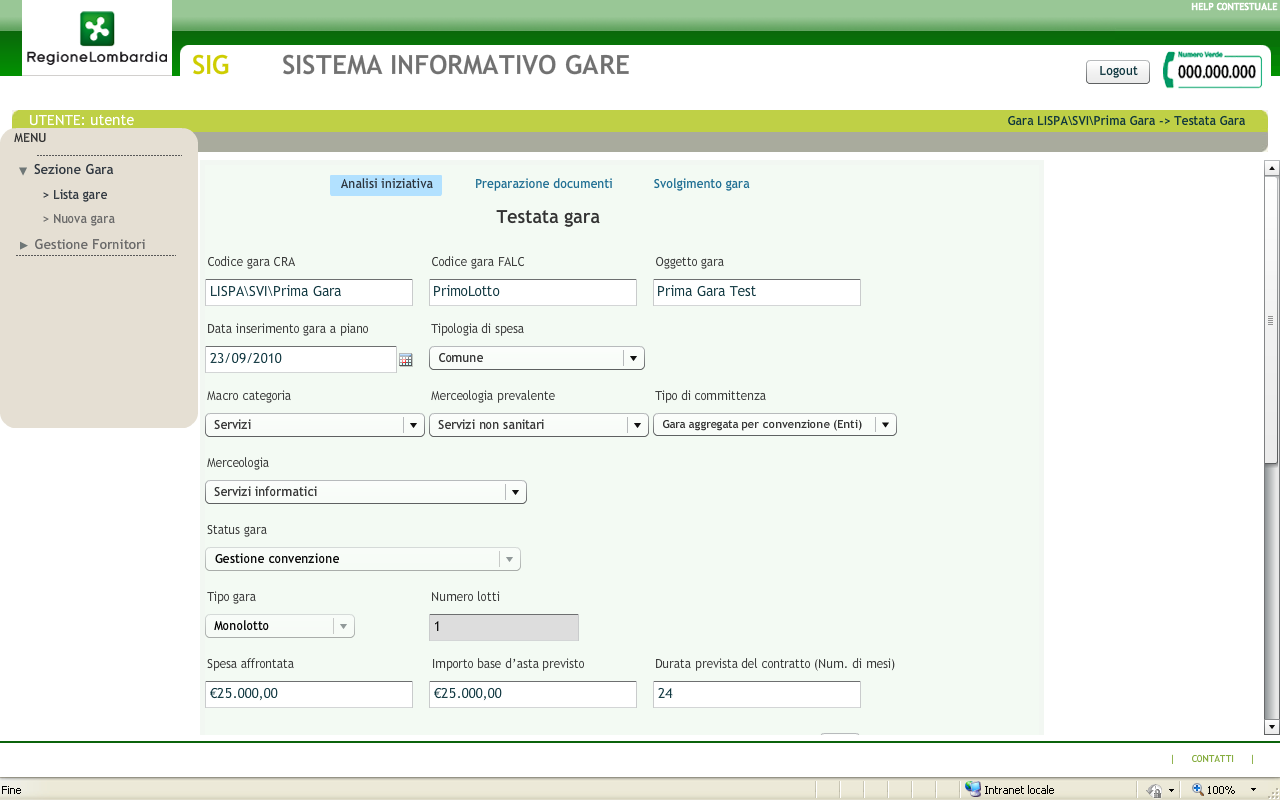Image resolution: width=1280 pixels, height=800 pixels.
Task: Open the Merceologia Servizi informatici dropdown
Action: pyautogui.click(x=366, y=492)
